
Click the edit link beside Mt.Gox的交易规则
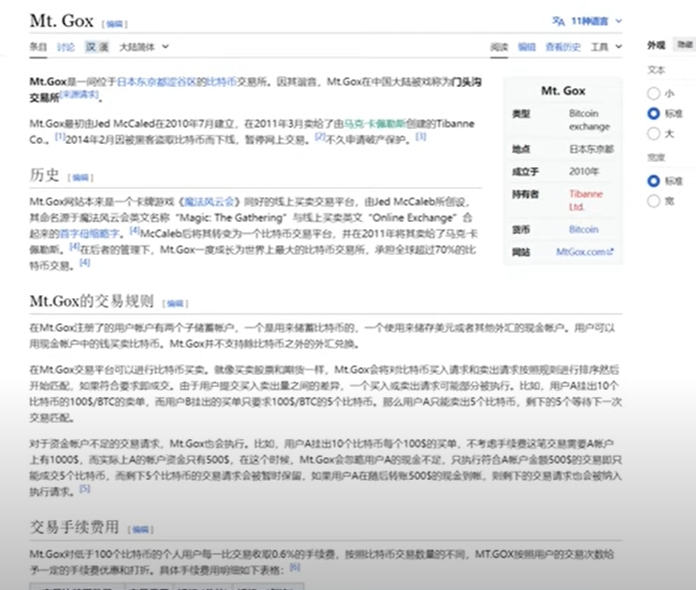[175, 304]
